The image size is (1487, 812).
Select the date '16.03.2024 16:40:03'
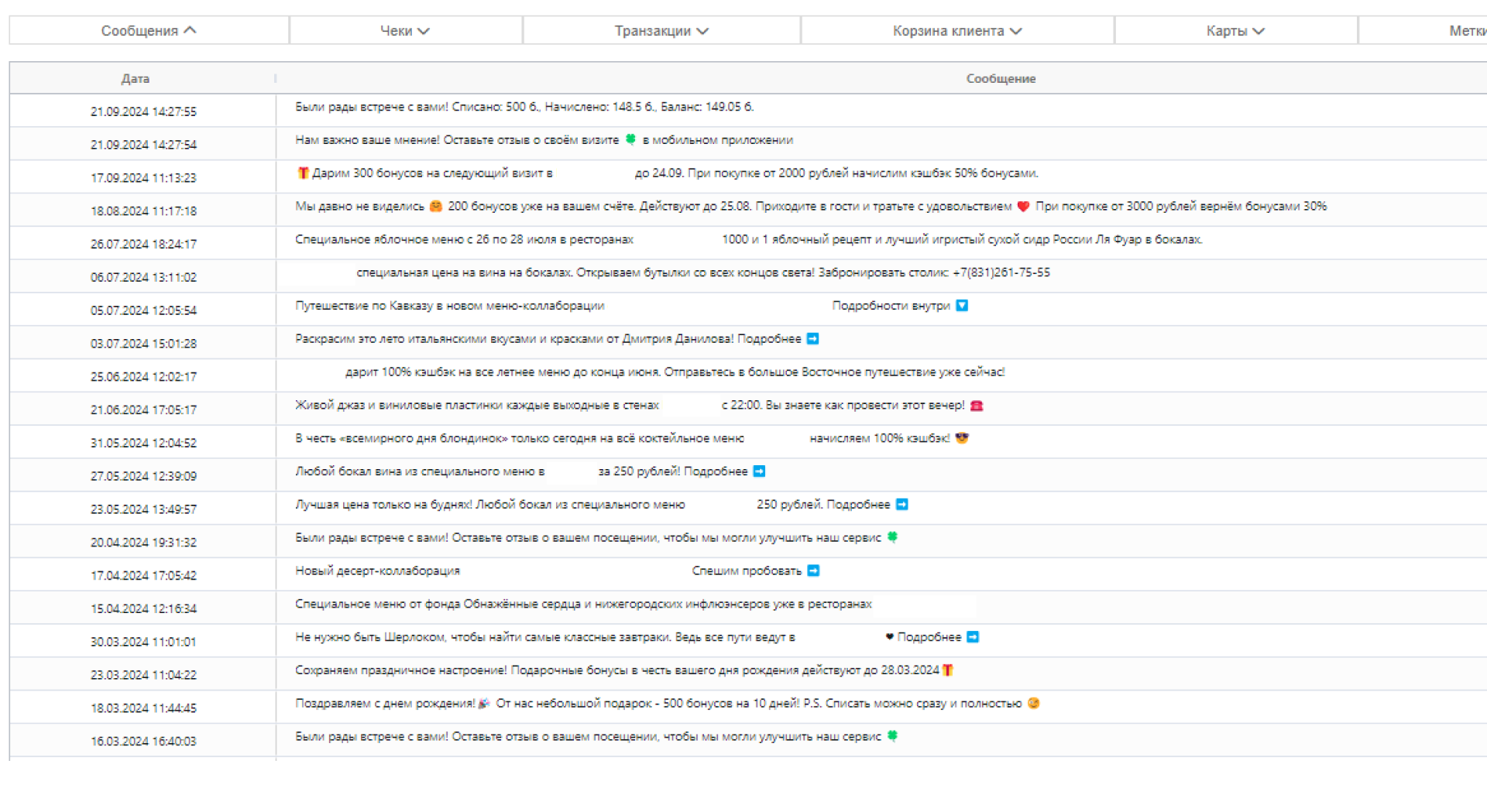coord(143,742)
